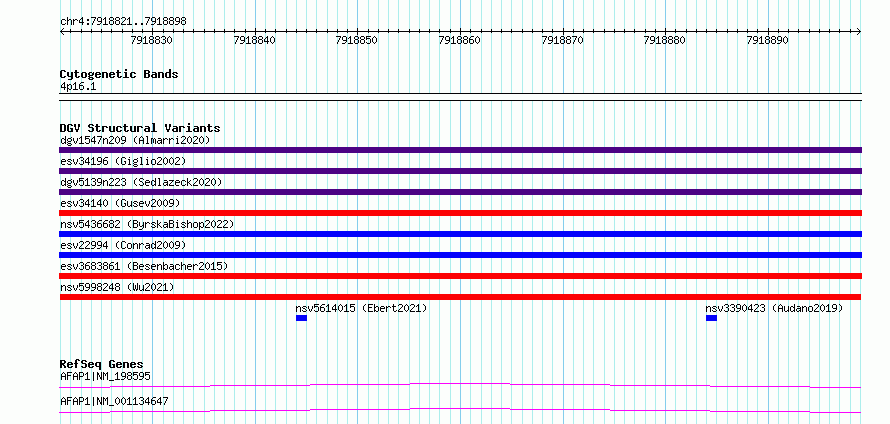Open variant label nsv5614015 (Ebert2021)
The height and width of the screenshot is (424, 890).
361,309
